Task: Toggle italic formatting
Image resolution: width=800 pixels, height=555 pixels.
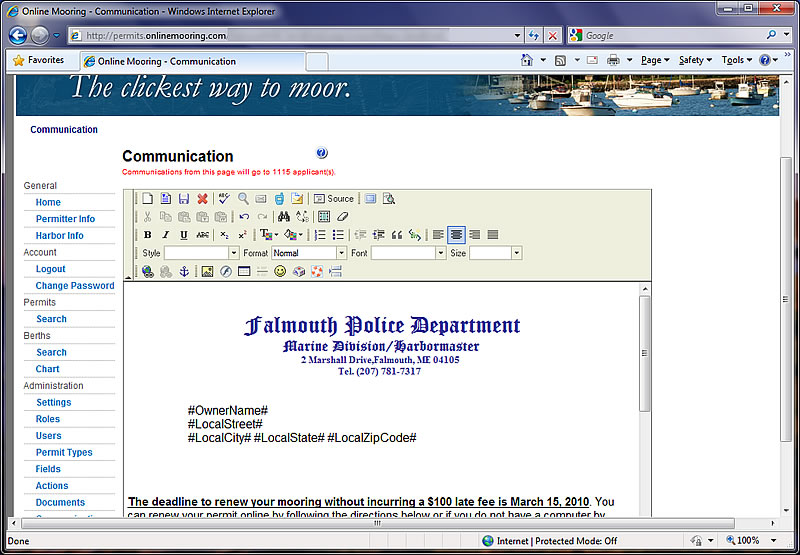Action: click(166, 235)
